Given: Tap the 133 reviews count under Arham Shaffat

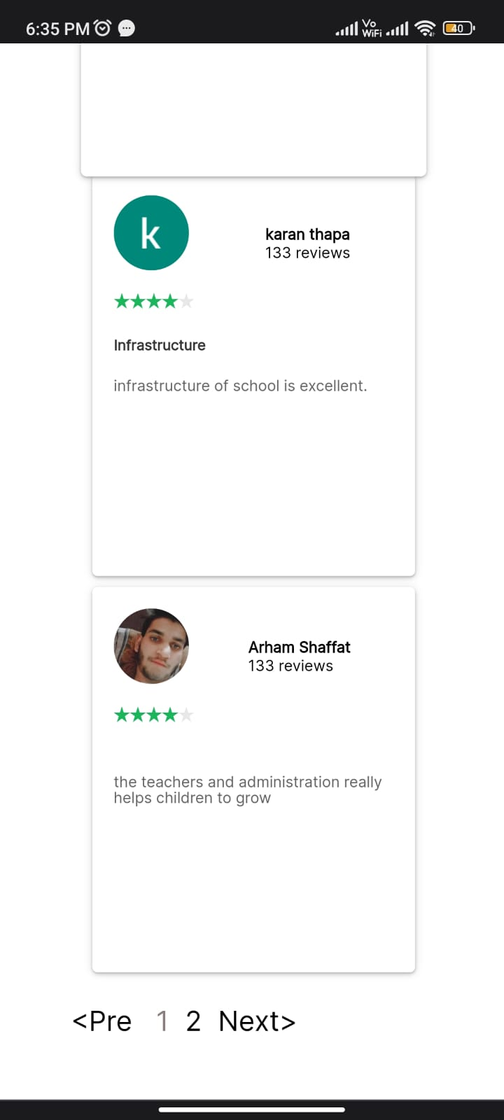Looking at the screenshot, I should click(x=291, y=666).
